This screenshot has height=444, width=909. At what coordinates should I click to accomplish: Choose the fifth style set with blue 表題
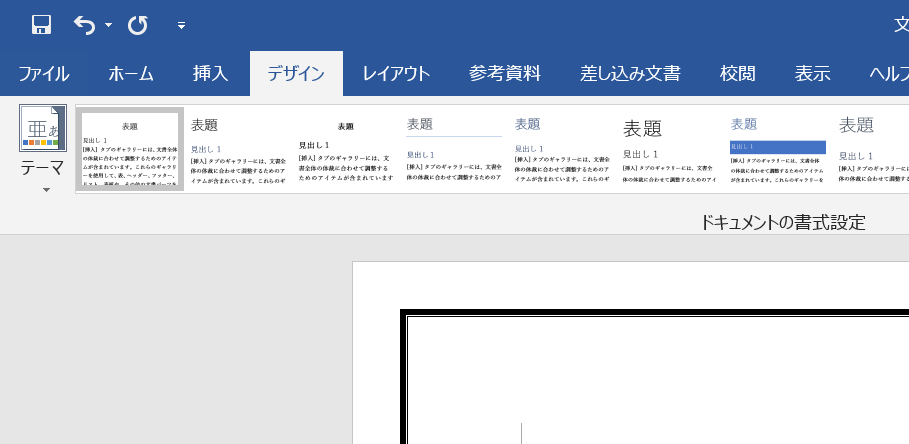point(562,149)
